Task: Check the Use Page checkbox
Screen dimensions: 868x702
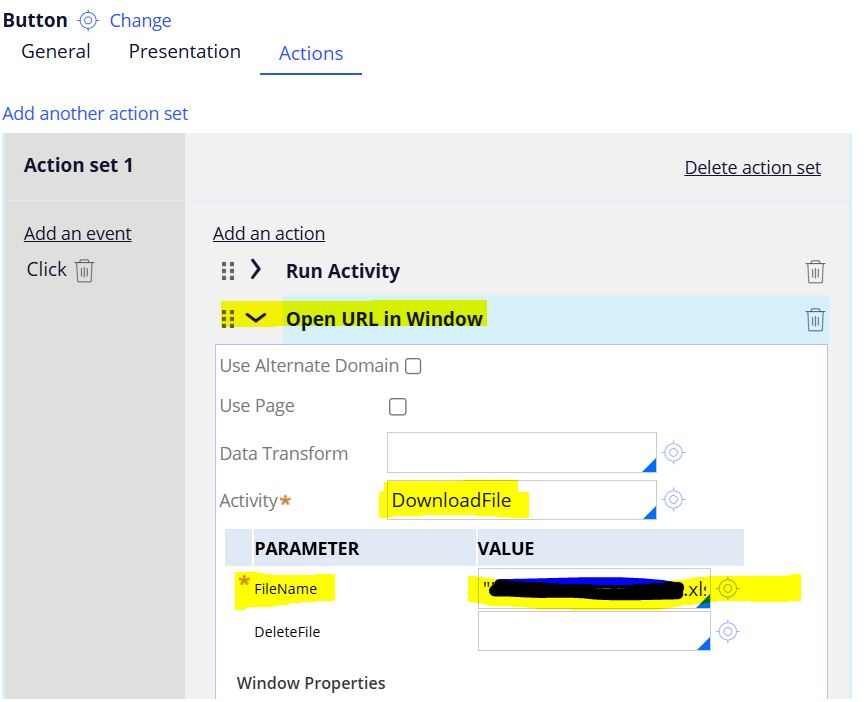Action: tap(397, 406)
